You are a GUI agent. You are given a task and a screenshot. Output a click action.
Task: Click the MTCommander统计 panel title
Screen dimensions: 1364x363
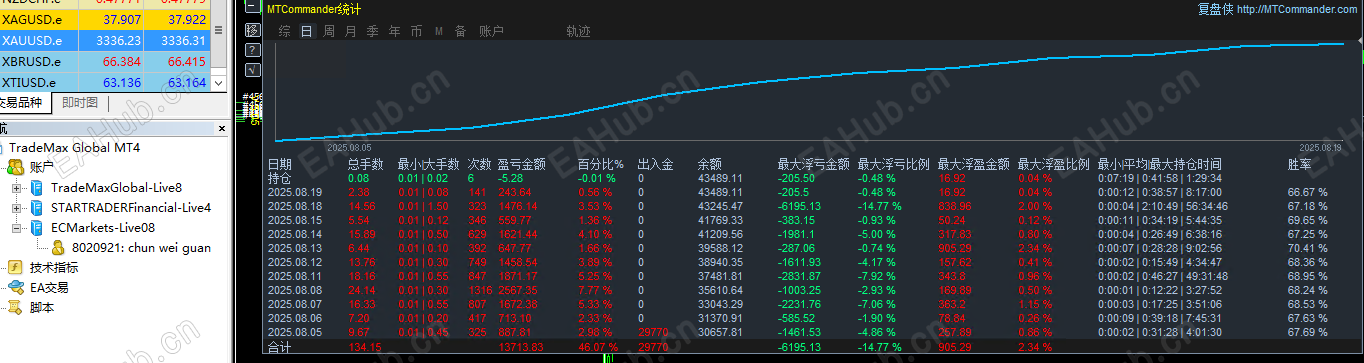pos(315,9)
